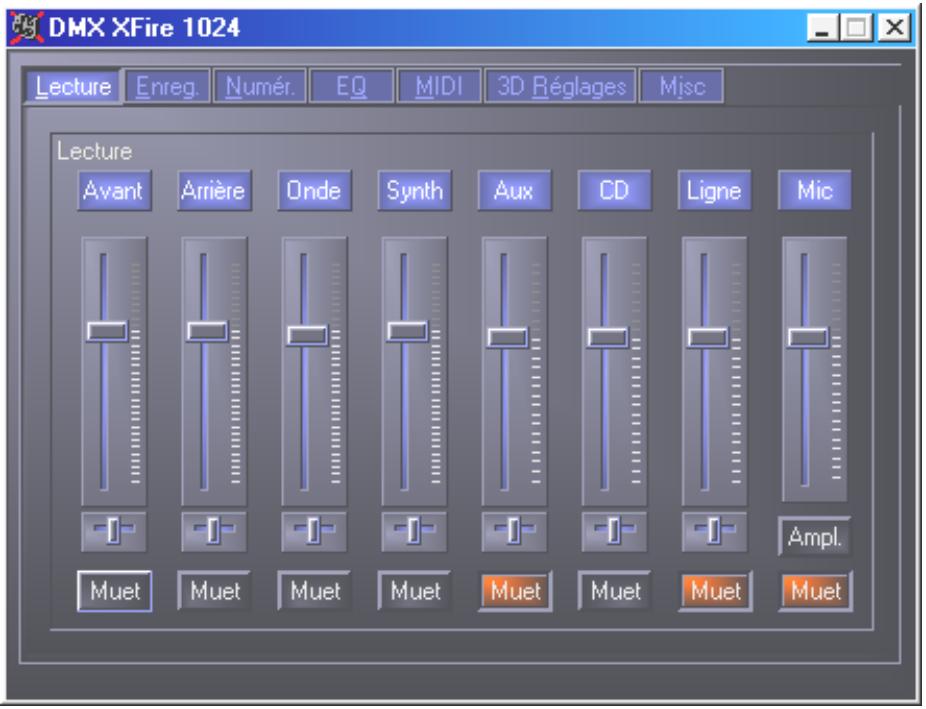Click the Avant balance slider
926x709 pixels.
click(x=114, y=530)
